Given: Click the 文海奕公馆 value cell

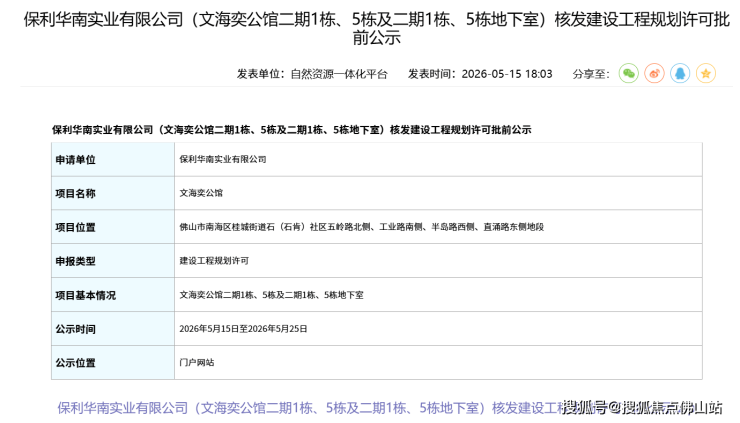Looking at the screenshot, I should click(438, 194).
